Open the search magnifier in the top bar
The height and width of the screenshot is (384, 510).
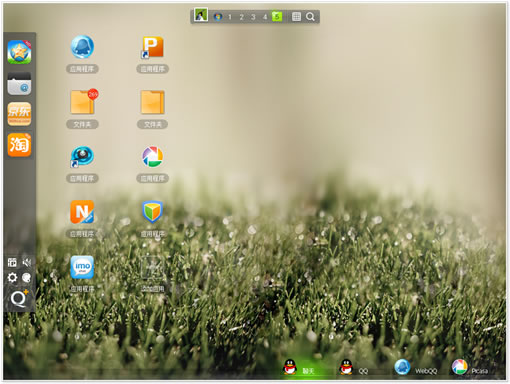tap(310, 17)
